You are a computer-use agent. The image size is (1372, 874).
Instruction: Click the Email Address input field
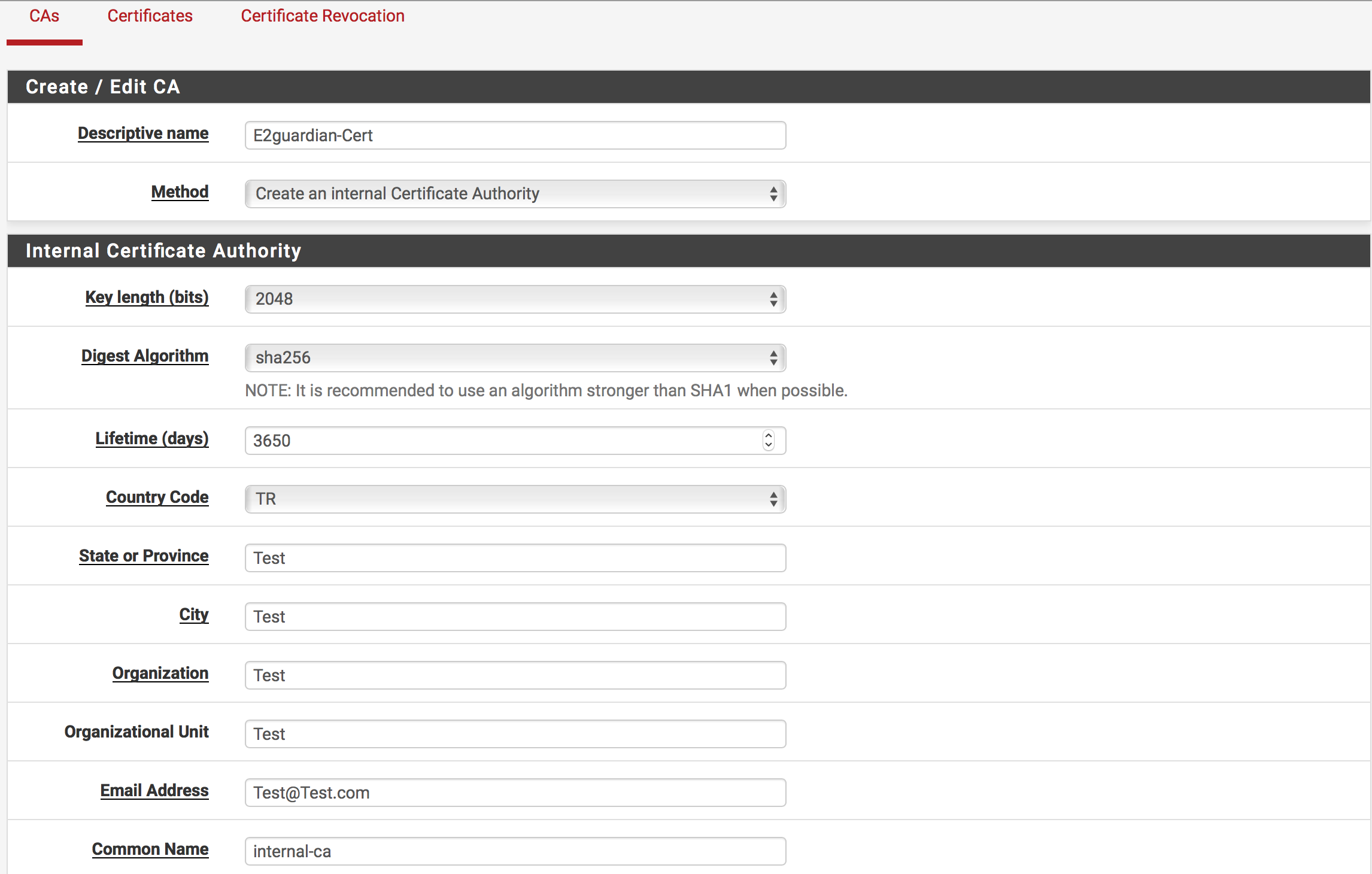click(x=515, y=793)
